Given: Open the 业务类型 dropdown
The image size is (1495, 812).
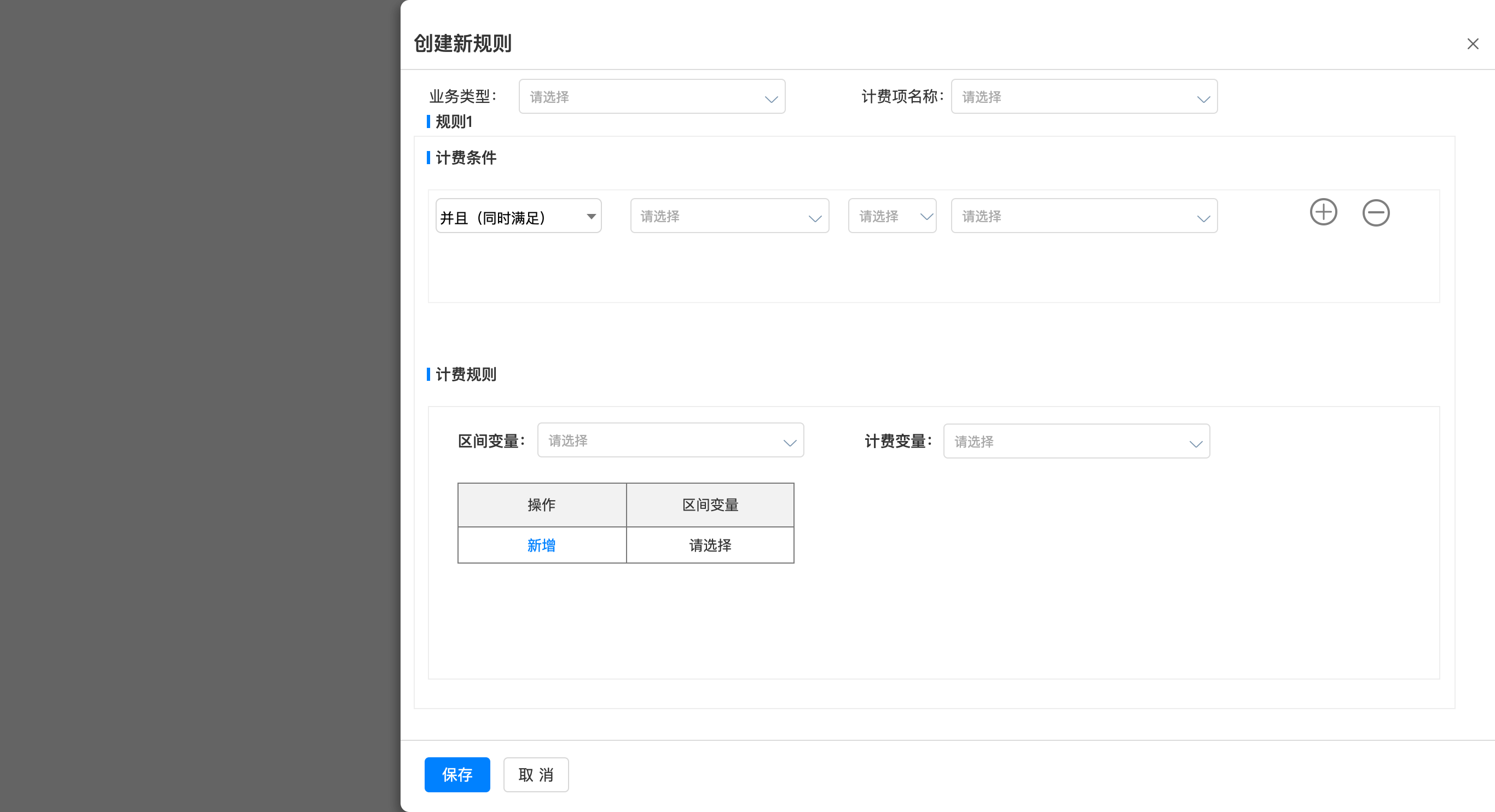Looking at the screenshot, I should [652, 96].
